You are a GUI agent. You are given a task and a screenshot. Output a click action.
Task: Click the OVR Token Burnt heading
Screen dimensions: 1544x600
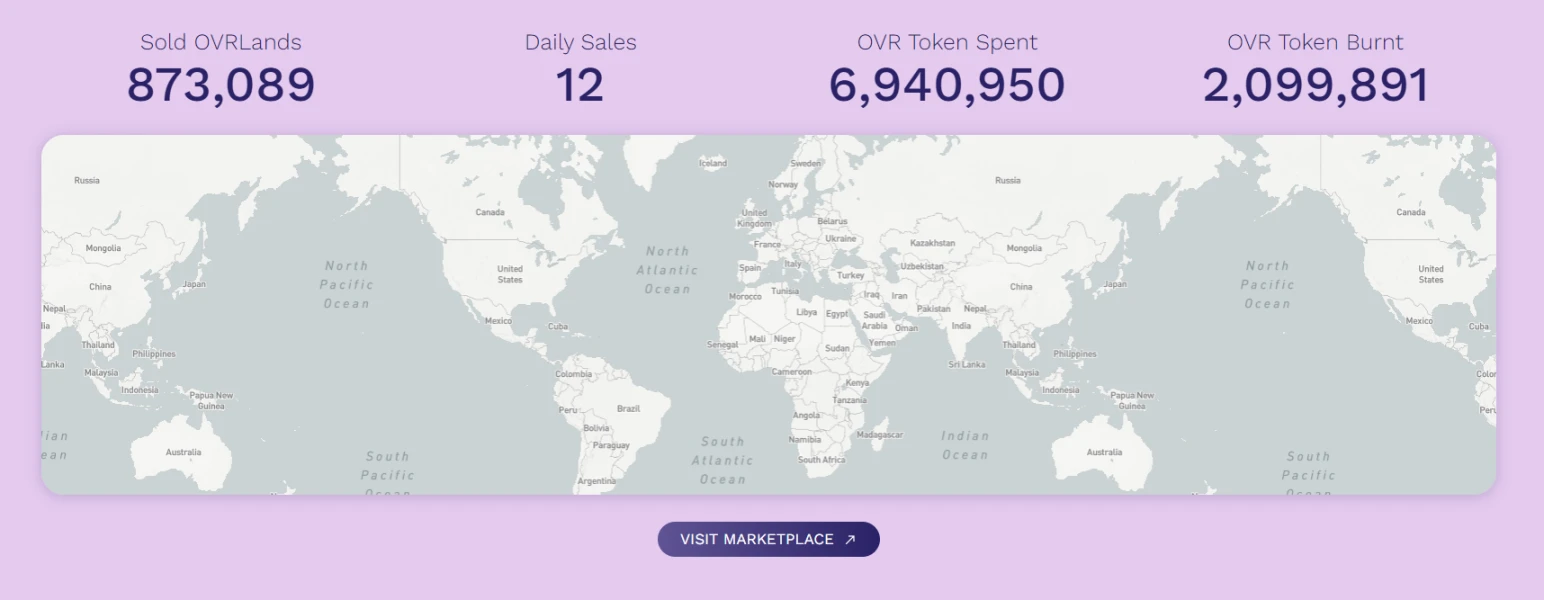pyautogui.click(x=1315, y=42)
